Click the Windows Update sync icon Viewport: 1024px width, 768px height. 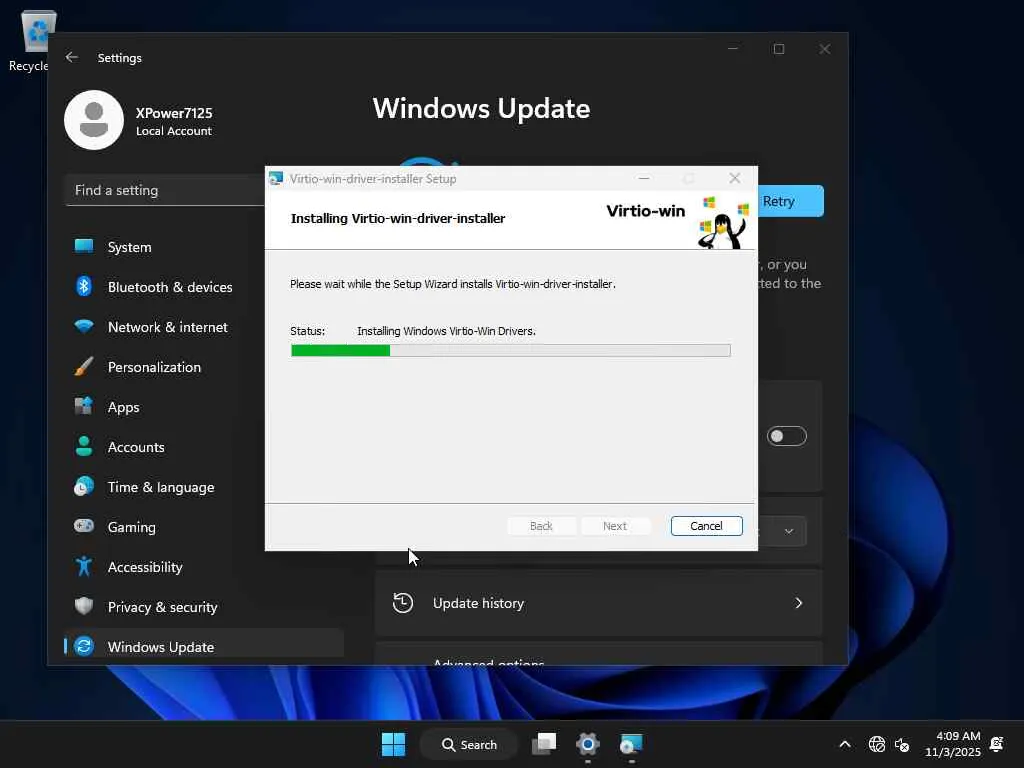tap(84, 647)
